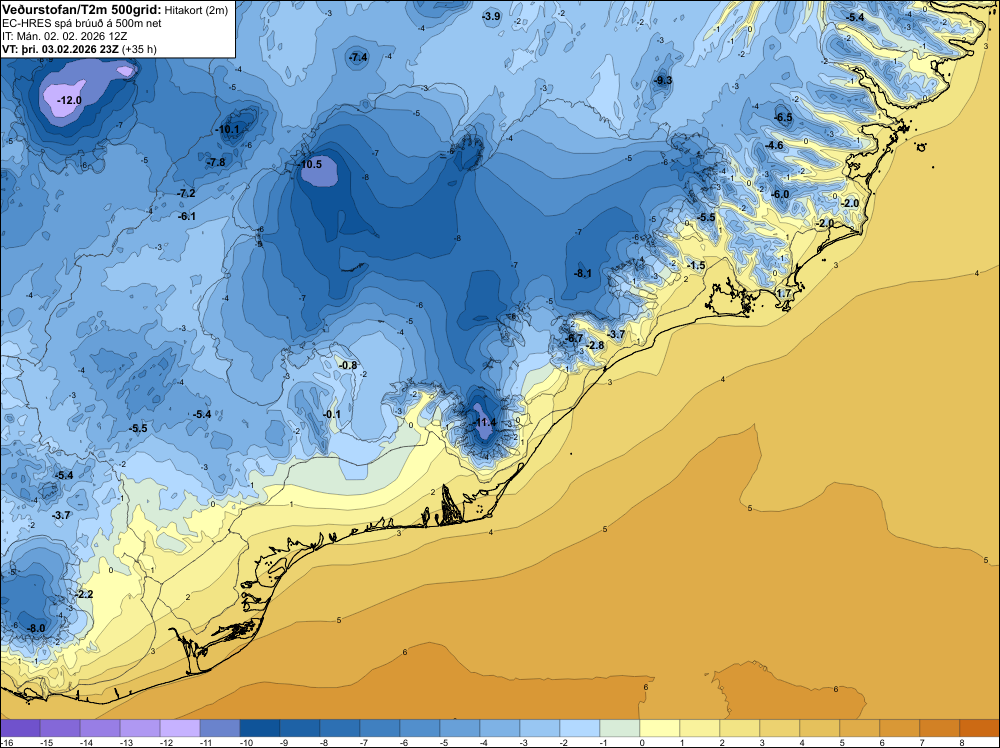Click the -2.2 temperature label
This screenshot has width=1000, height=748.
point(84,594)
